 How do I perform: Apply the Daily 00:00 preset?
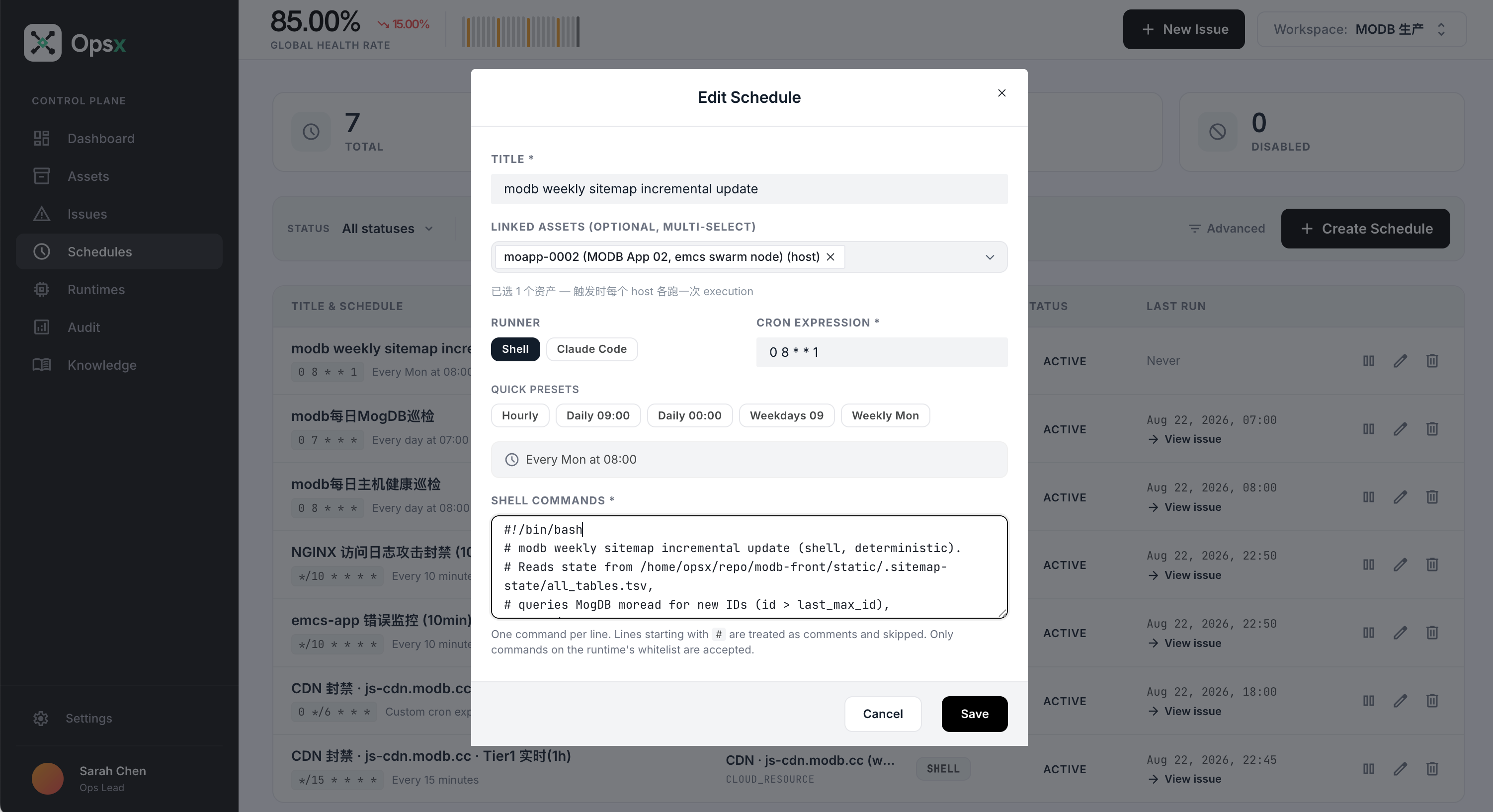(x=690, y=415)
